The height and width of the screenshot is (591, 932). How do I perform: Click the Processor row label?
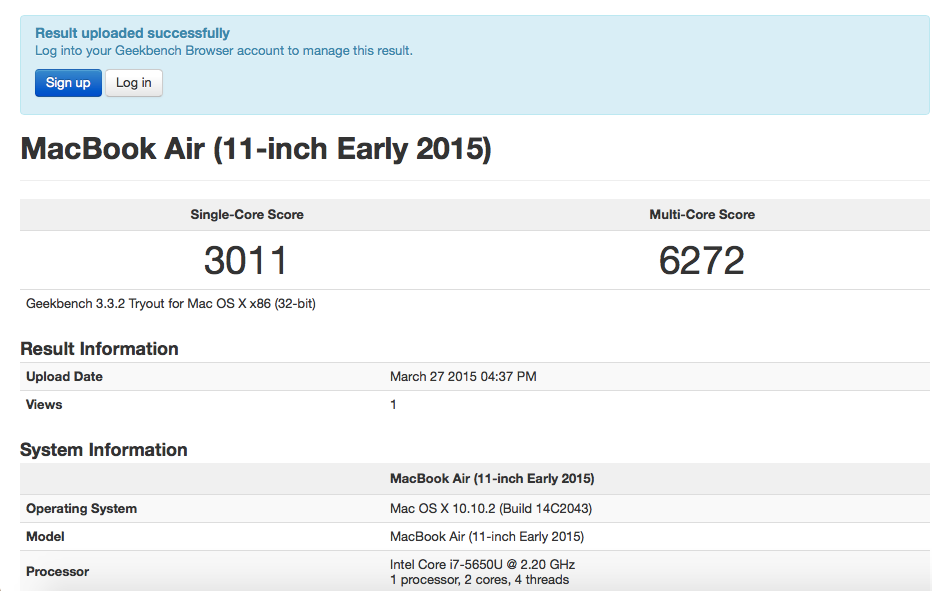pos(58,571)
